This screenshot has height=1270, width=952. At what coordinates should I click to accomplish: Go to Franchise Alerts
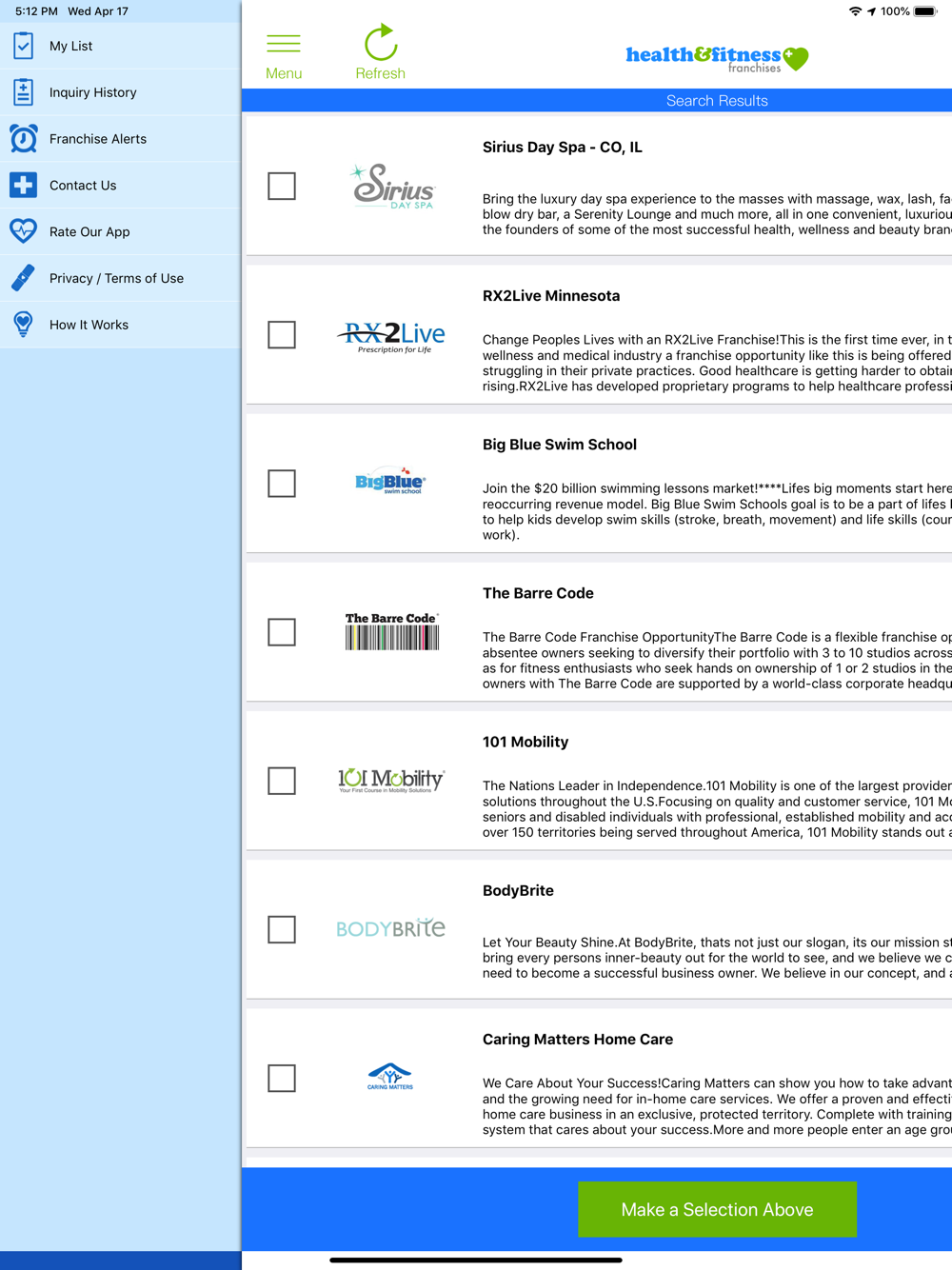click(x=120, y=139)
